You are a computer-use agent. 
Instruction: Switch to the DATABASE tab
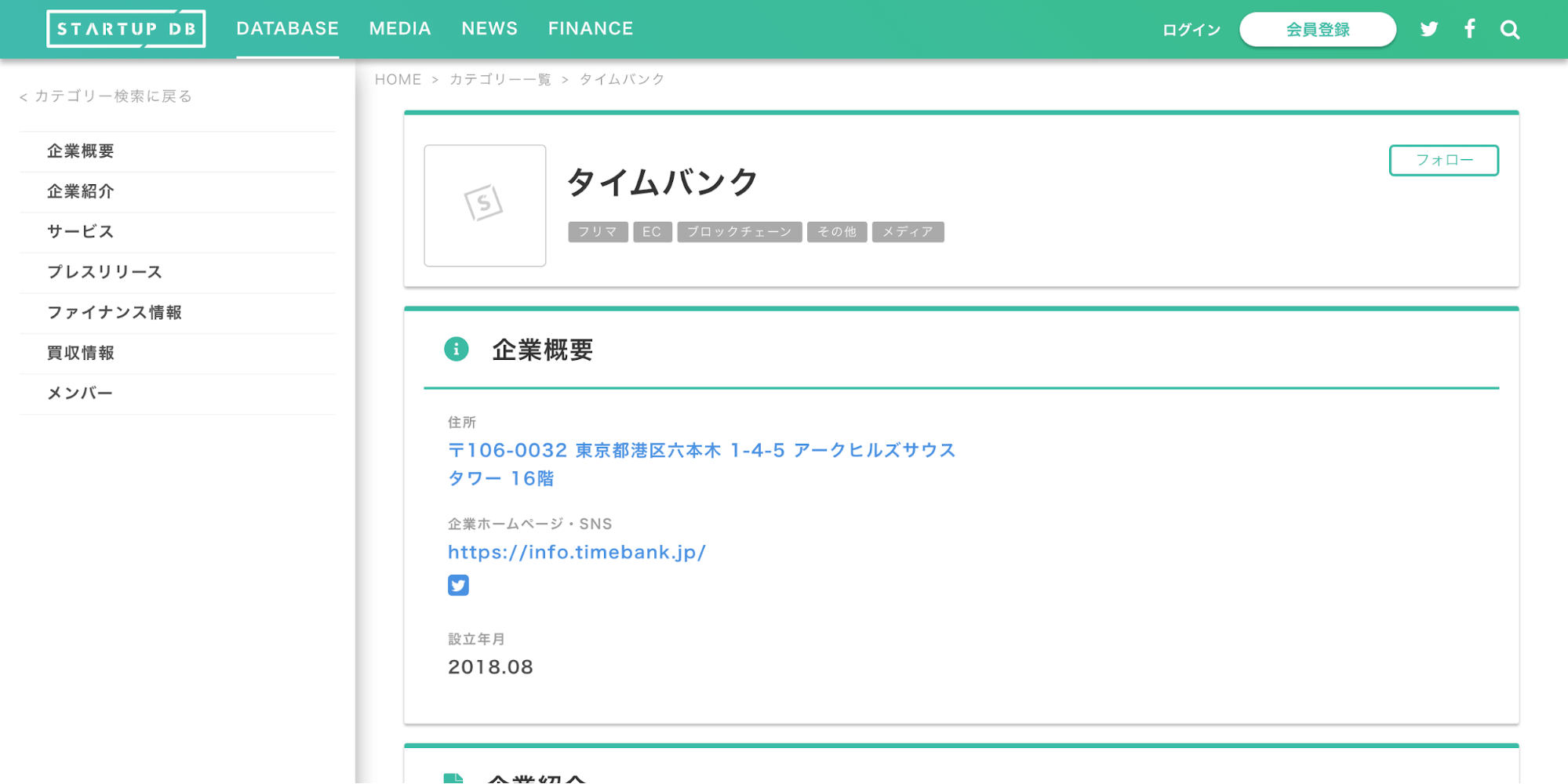[288, 29]
